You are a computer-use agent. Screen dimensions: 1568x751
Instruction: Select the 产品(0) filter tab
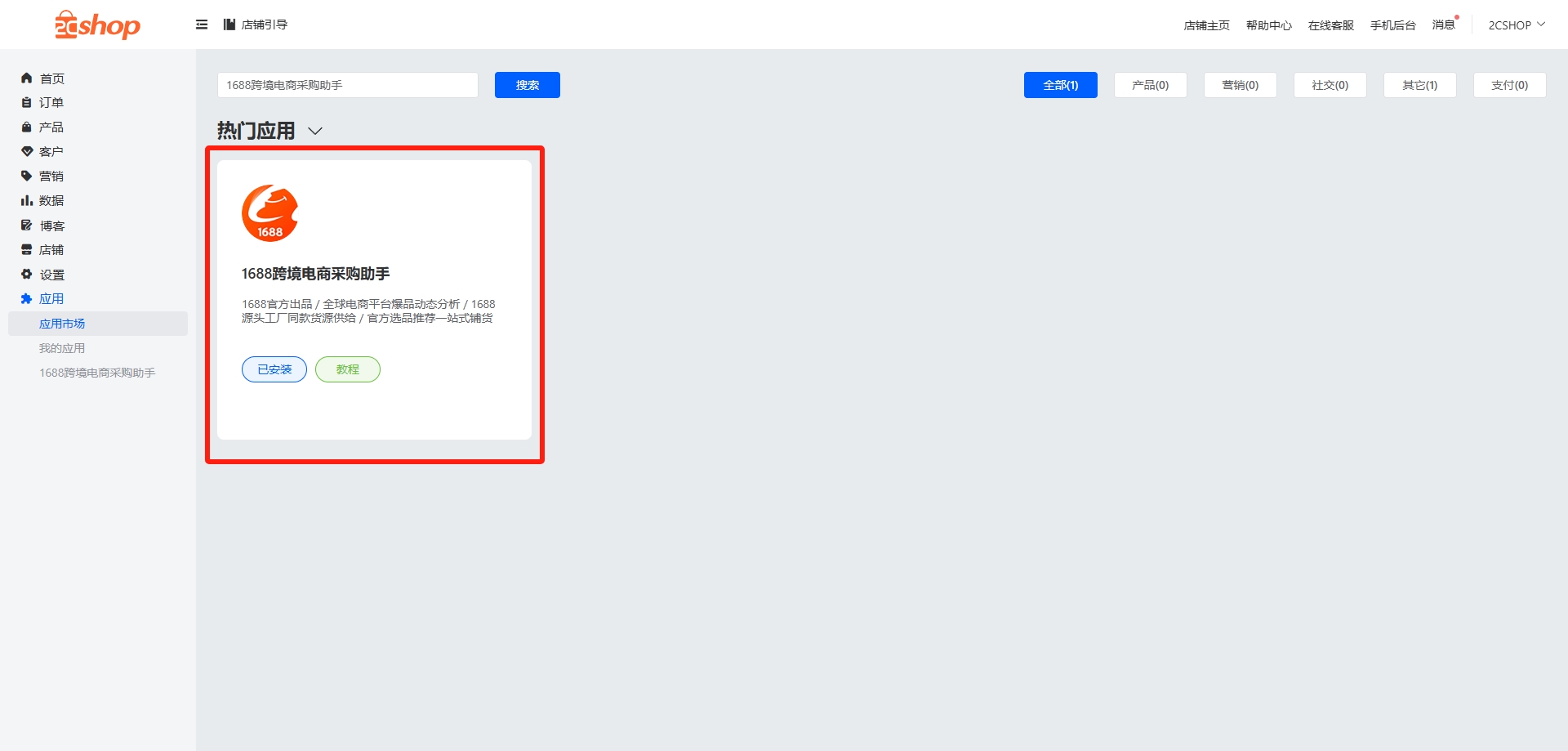(x=1151, y=85)
